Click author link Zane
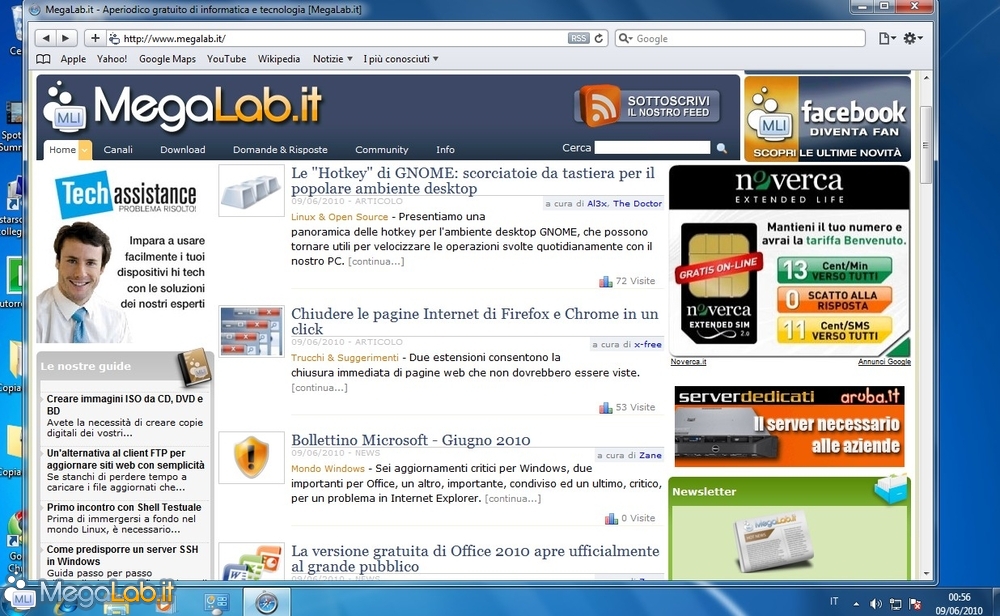The image size is (1000, 616). pos(650,455)
